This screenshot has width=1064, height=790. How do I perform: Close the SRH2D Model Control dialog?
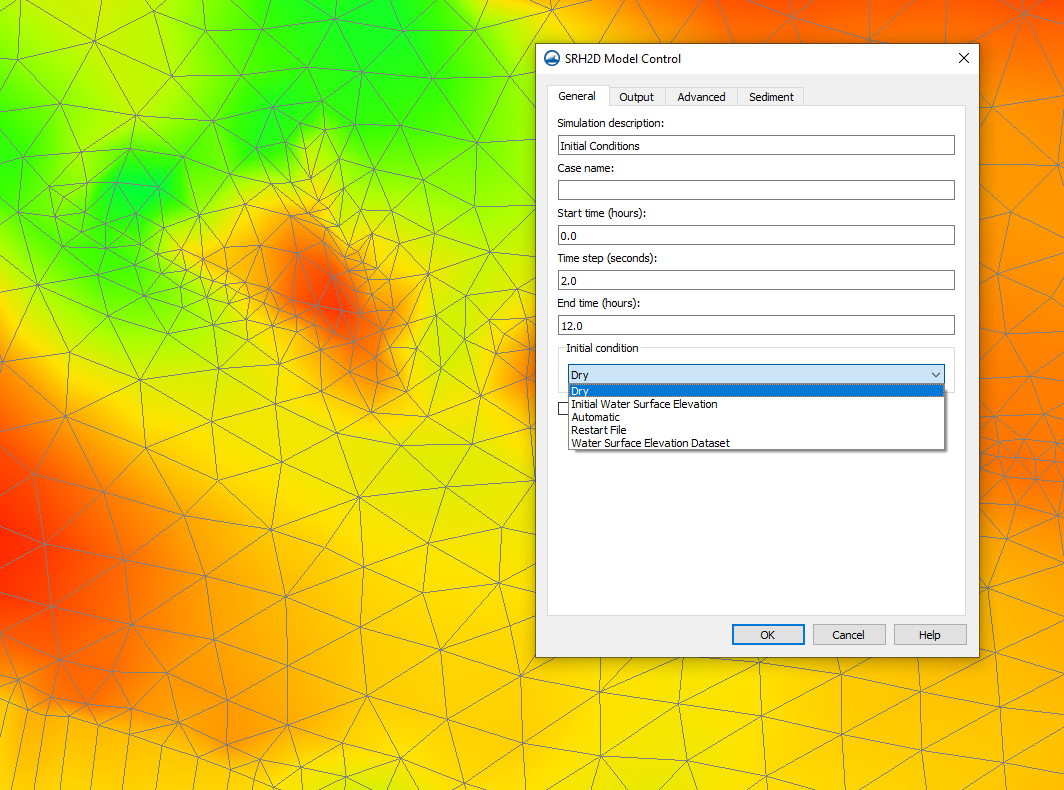[x=963, y=58]
